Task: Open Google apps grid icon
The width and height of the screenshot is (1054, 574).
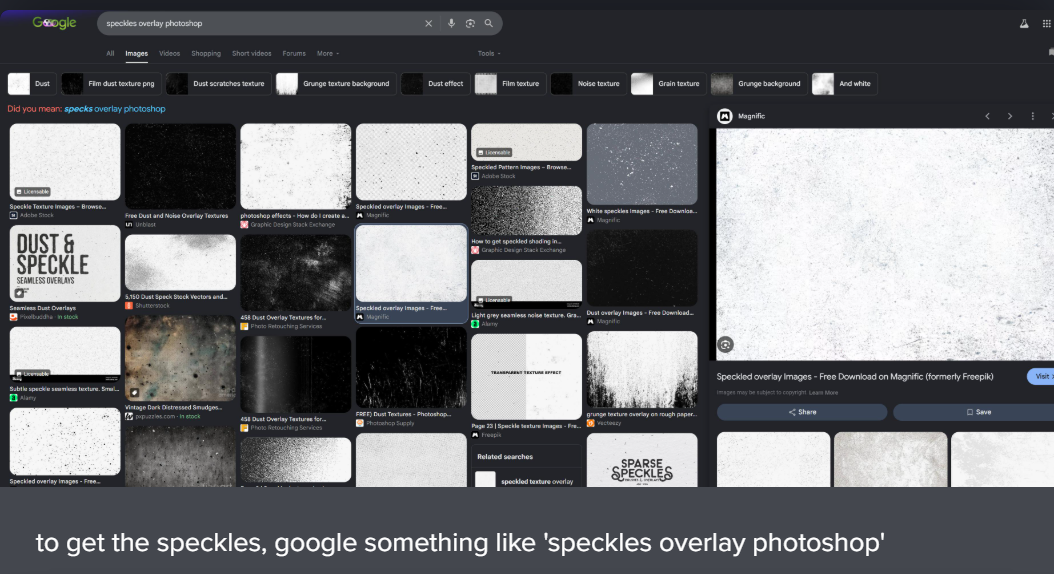Action: (x=1047, y=24)
